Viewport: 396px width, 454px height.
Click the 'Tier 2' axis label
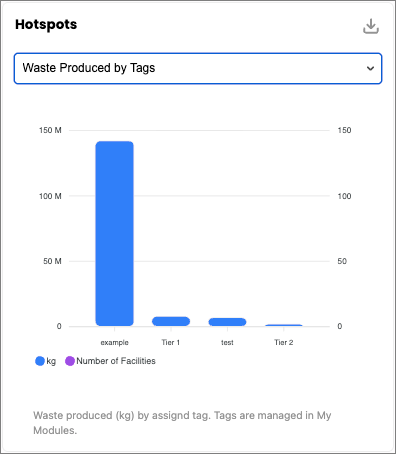click(x=284, y=342)
